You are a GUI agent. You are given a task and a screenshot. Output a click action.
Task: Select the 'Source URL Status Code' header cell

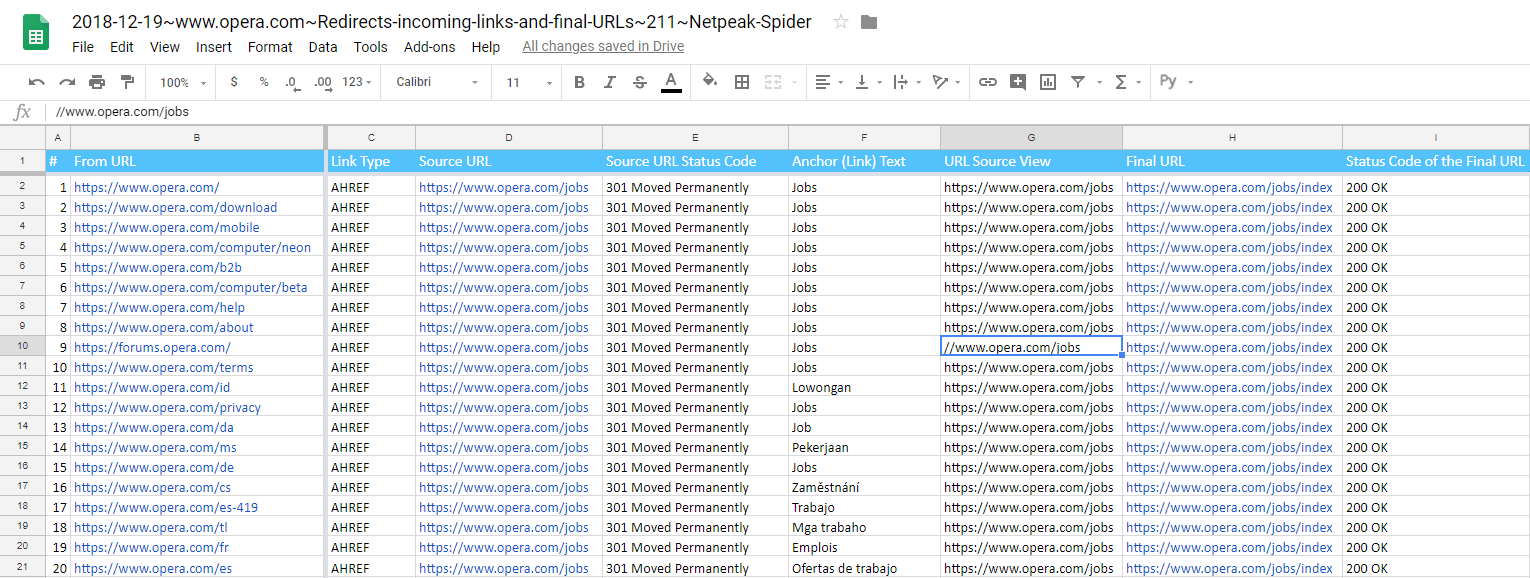[x=695, y=161]
